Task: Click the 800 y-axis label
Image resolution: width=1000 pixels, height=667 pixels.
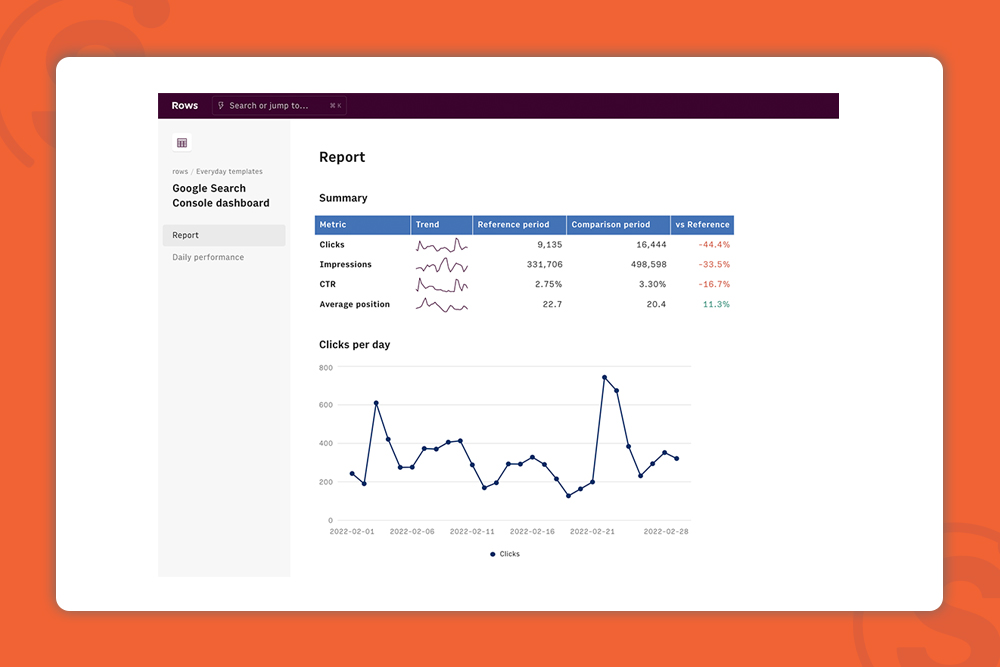Action: tap(325, 368)
